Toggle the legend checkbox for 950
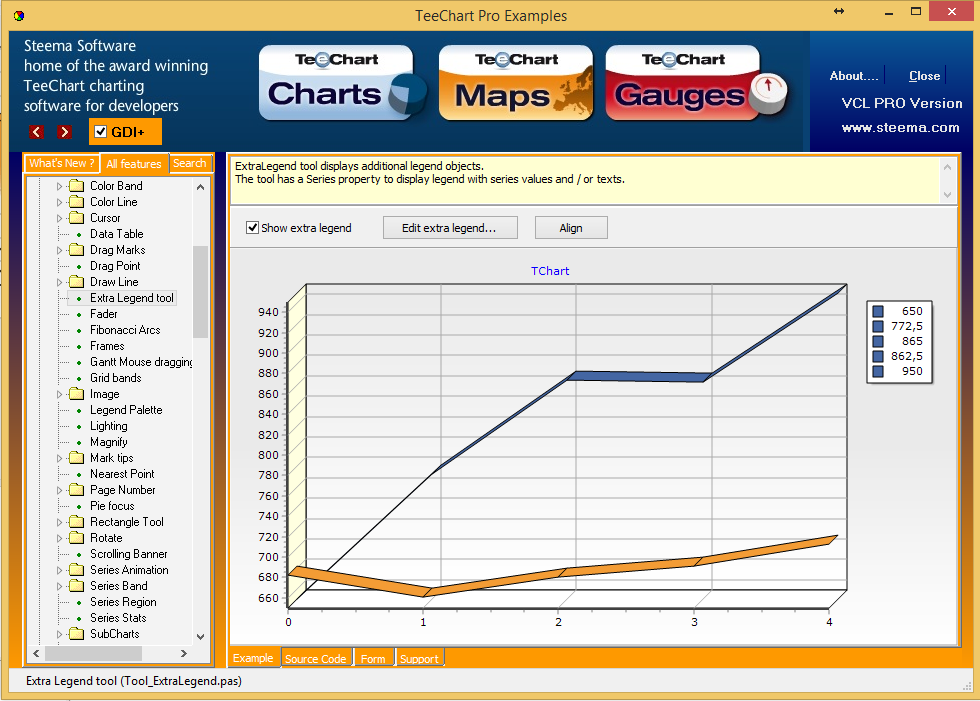Screen dimensions: 980x701 click(878, 371)
